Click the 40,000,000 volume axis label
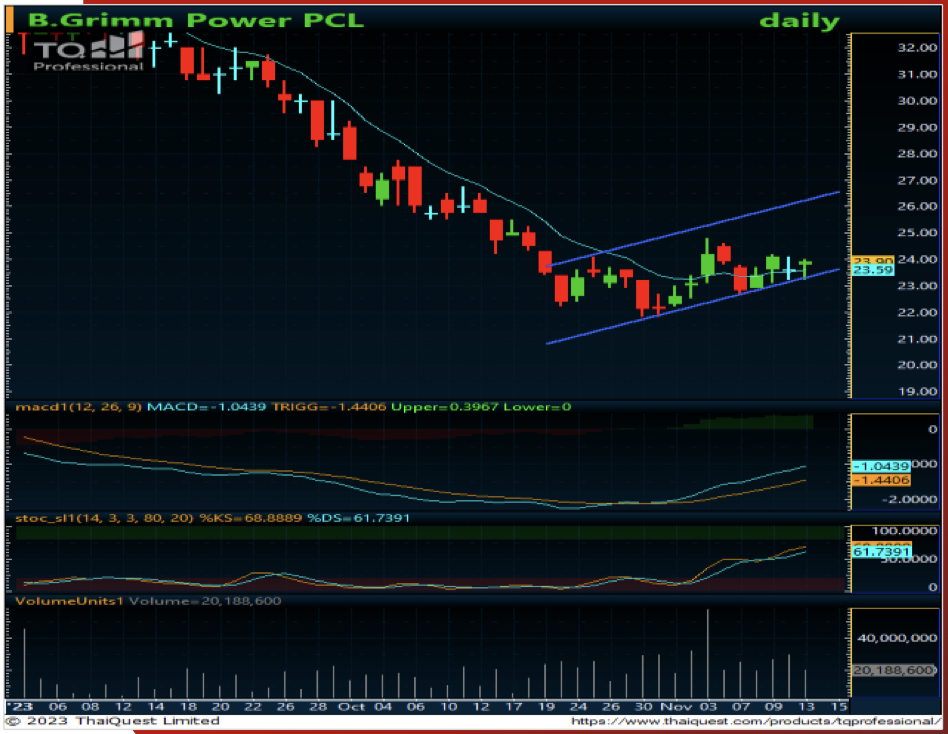 [x=897, y=638]
